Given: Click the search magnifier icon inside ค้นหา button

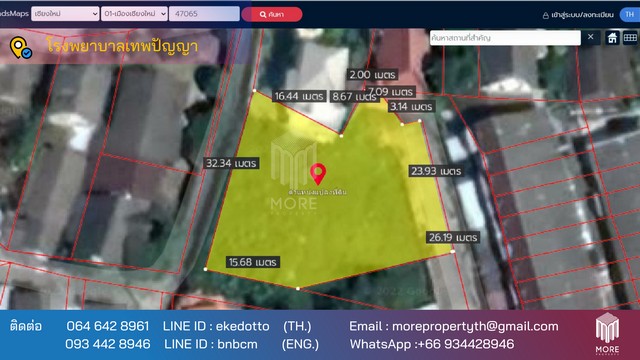Looking at the screenshot, I should [x=263, y=15].
